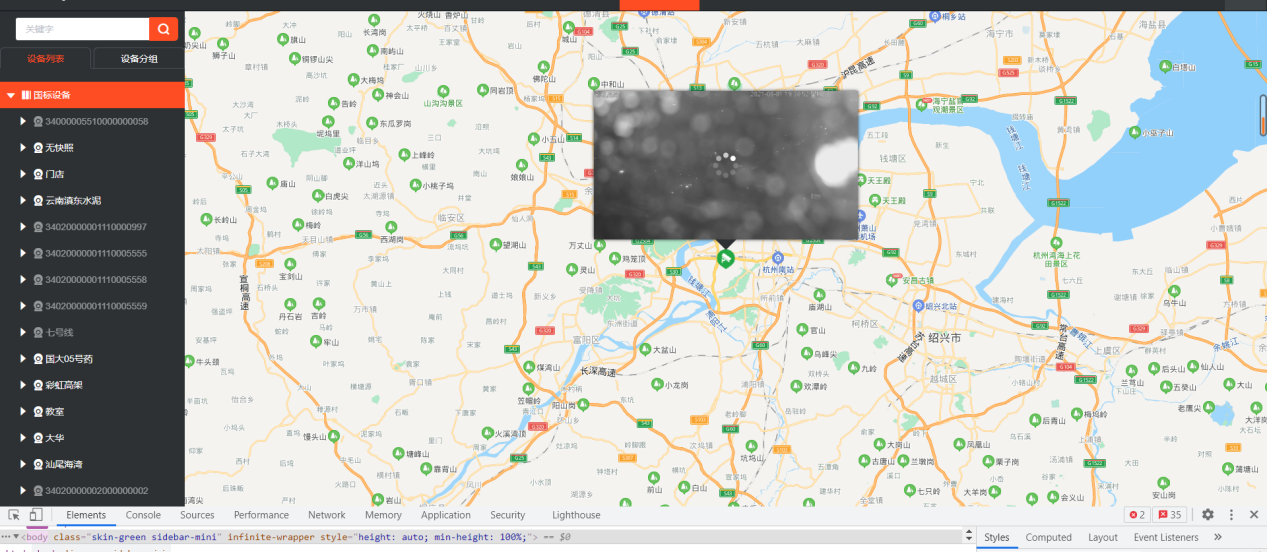Open DevTools Security tab
1267x552 pixels.
[508, 515]
